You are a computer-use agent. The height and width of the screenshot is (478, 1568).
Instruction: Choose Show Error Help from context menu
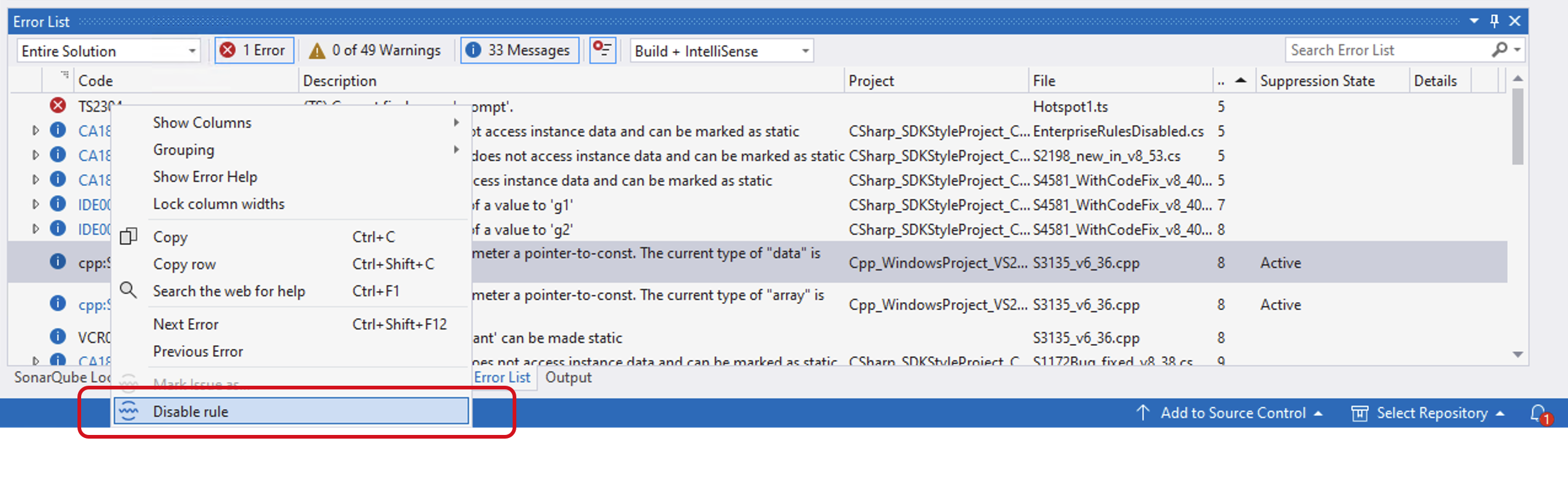click(x=291, y=177)
